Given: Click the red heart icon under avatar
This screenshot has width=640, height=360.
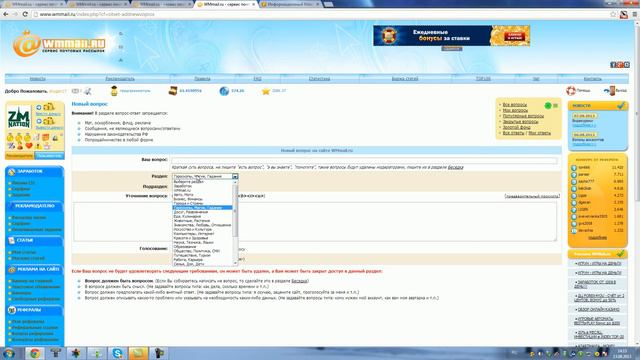Looking at the screenshot, I should [29, 146].
